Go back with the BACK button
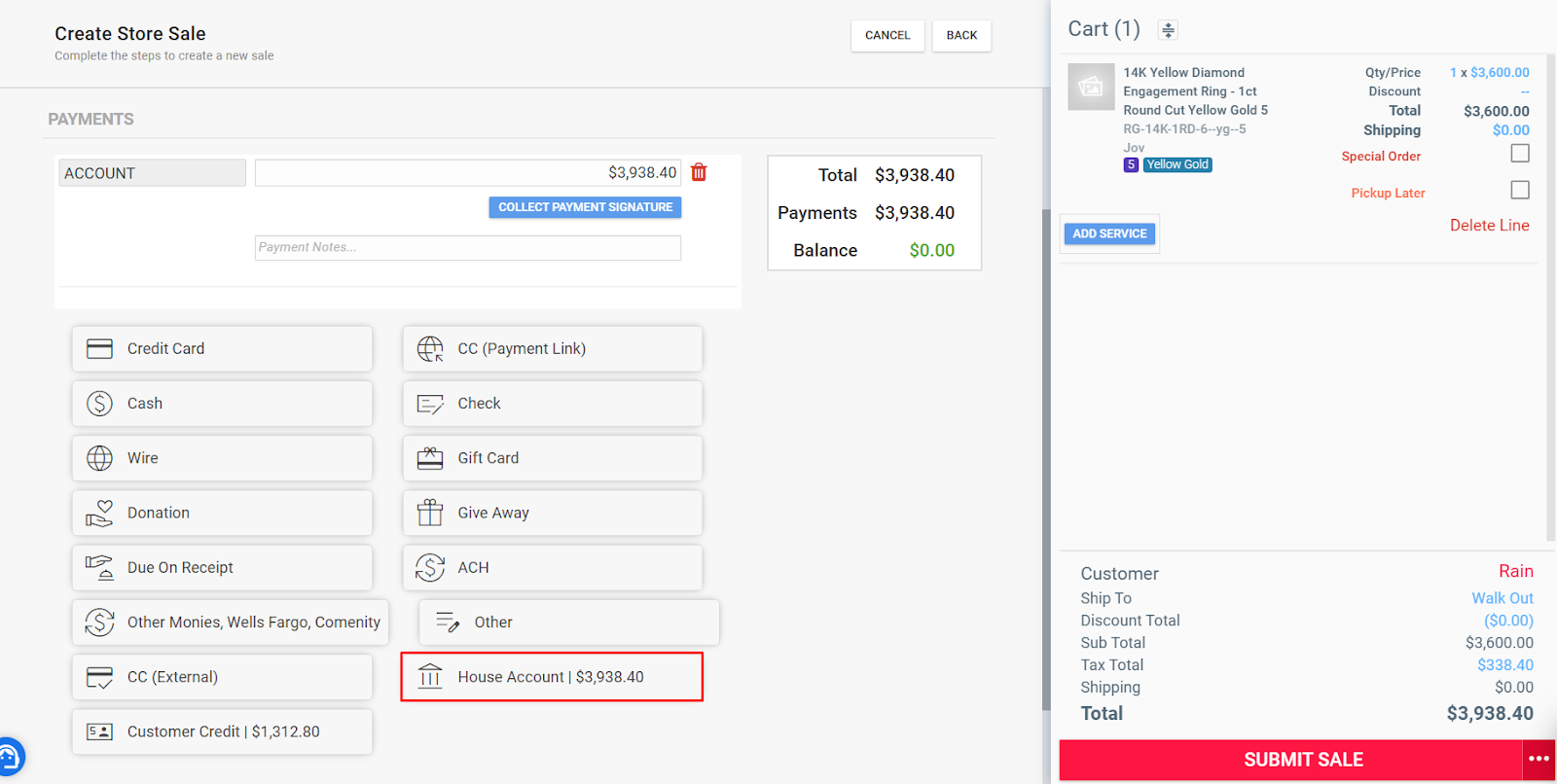Image resolution: width=1557 pixels, height=784 pixels. 961,35
